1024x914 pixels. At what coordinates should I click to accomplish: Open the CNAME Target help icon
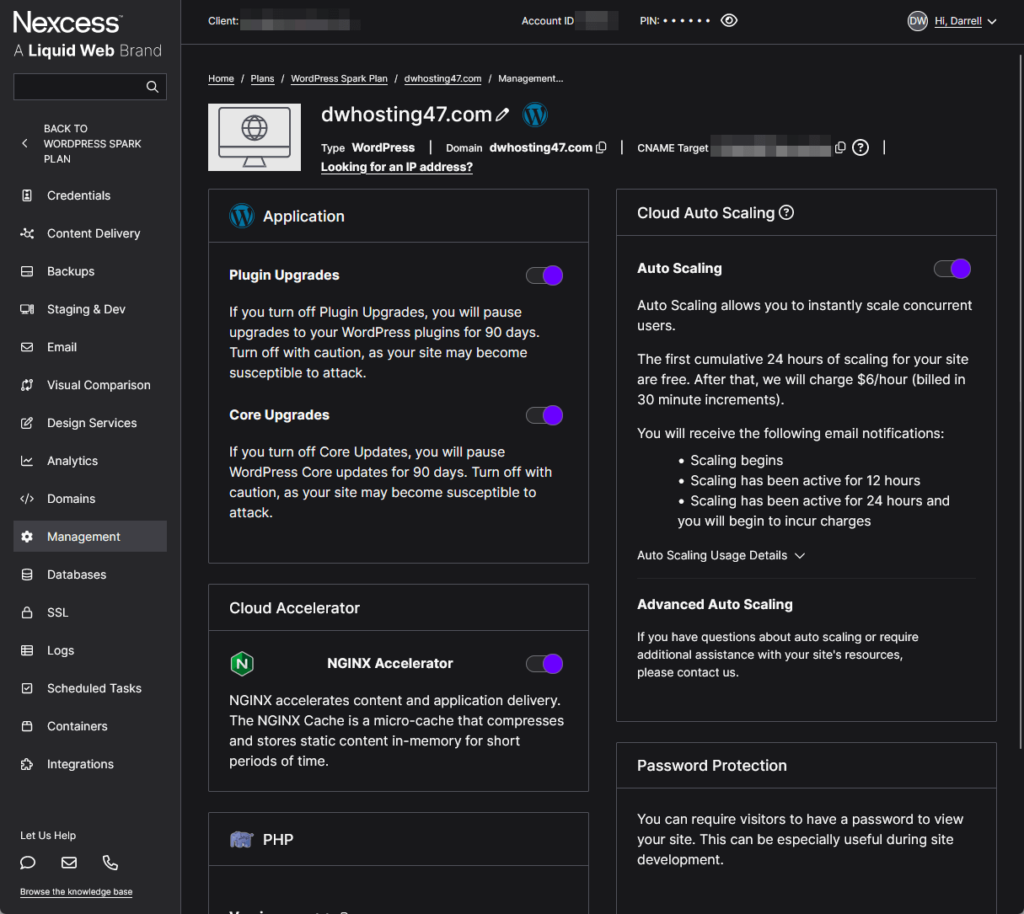tap(861, 148)
